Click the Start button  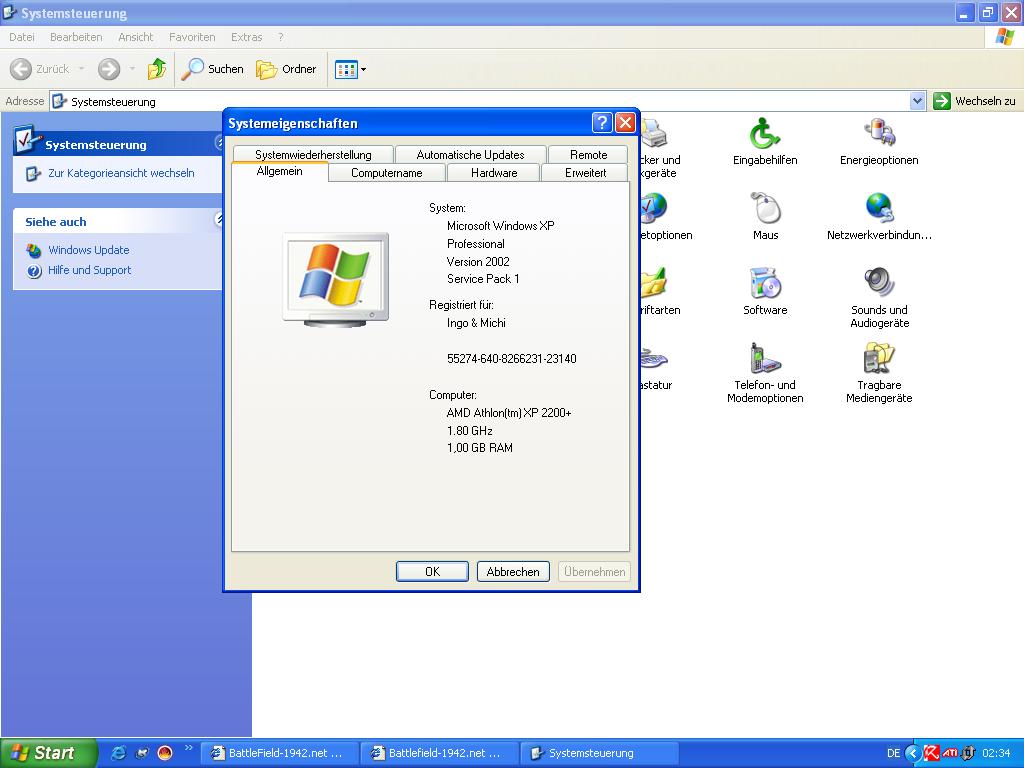[x=47, y=753]
